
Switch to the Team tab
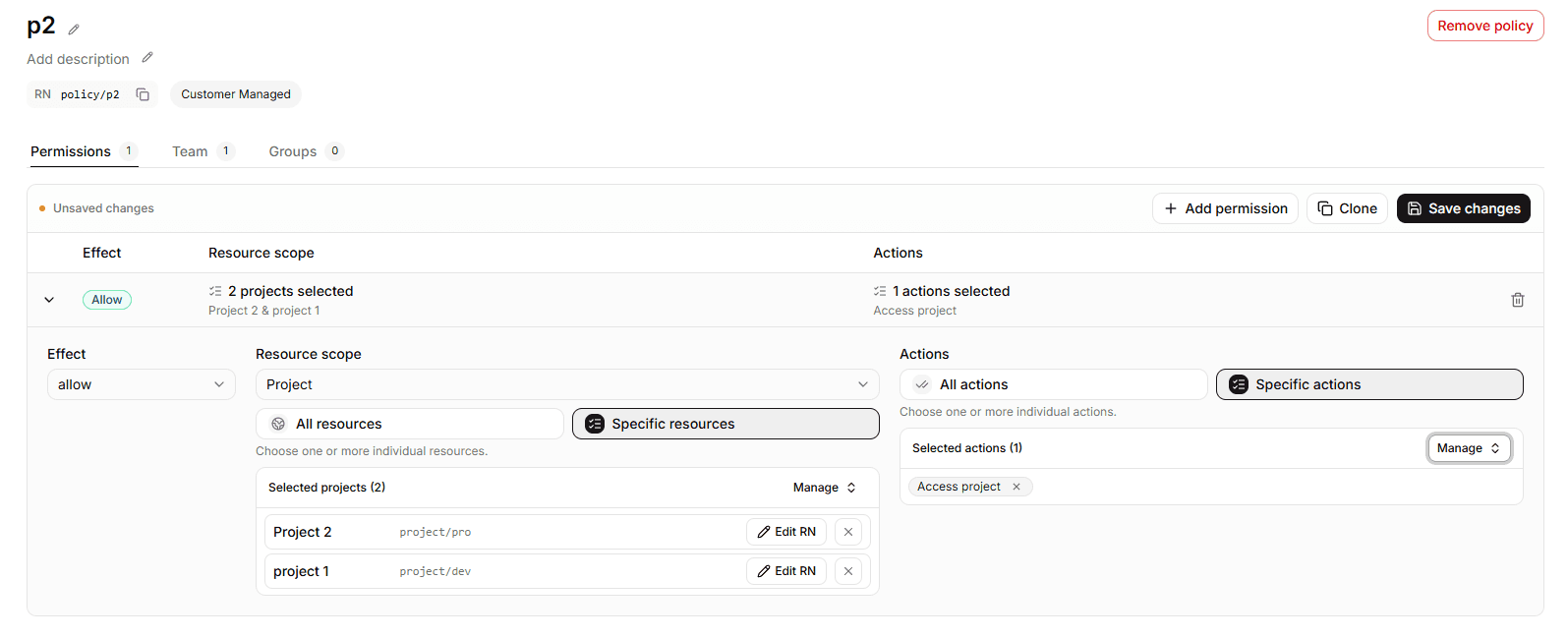(x=203, y=151)
